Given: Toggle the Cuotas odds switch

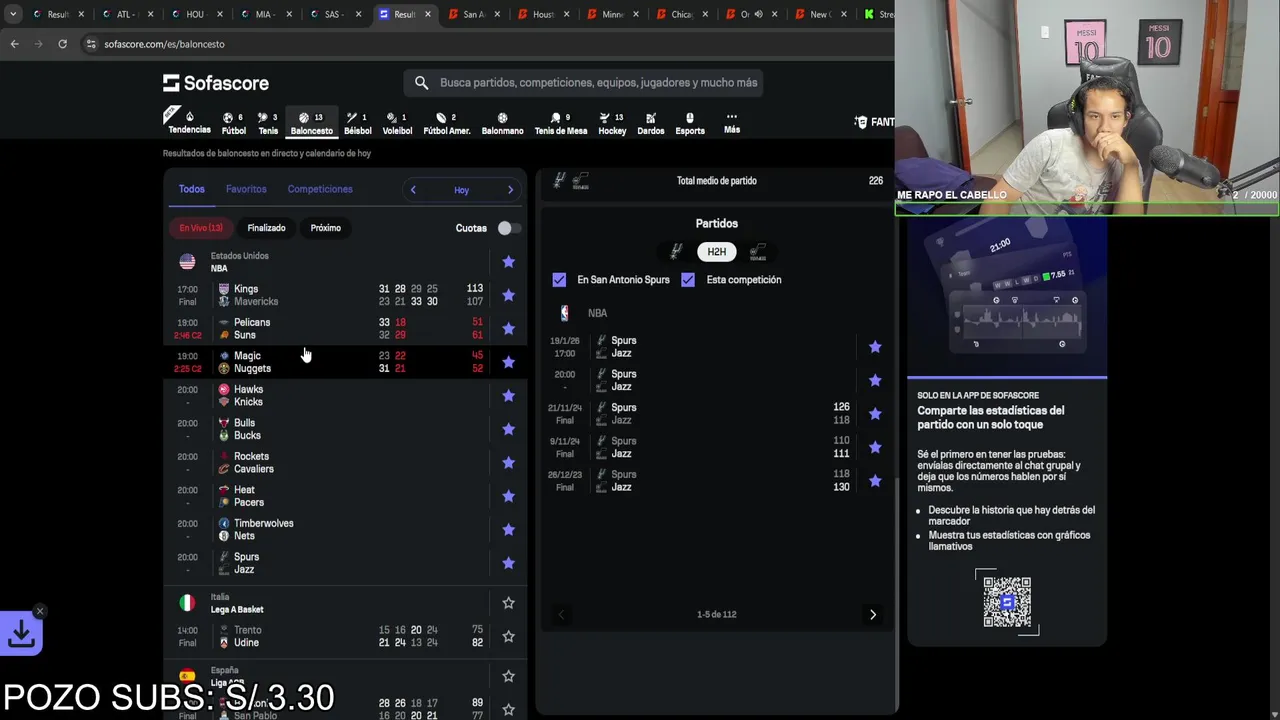Looking at the screenshot, I should point(508,228).
